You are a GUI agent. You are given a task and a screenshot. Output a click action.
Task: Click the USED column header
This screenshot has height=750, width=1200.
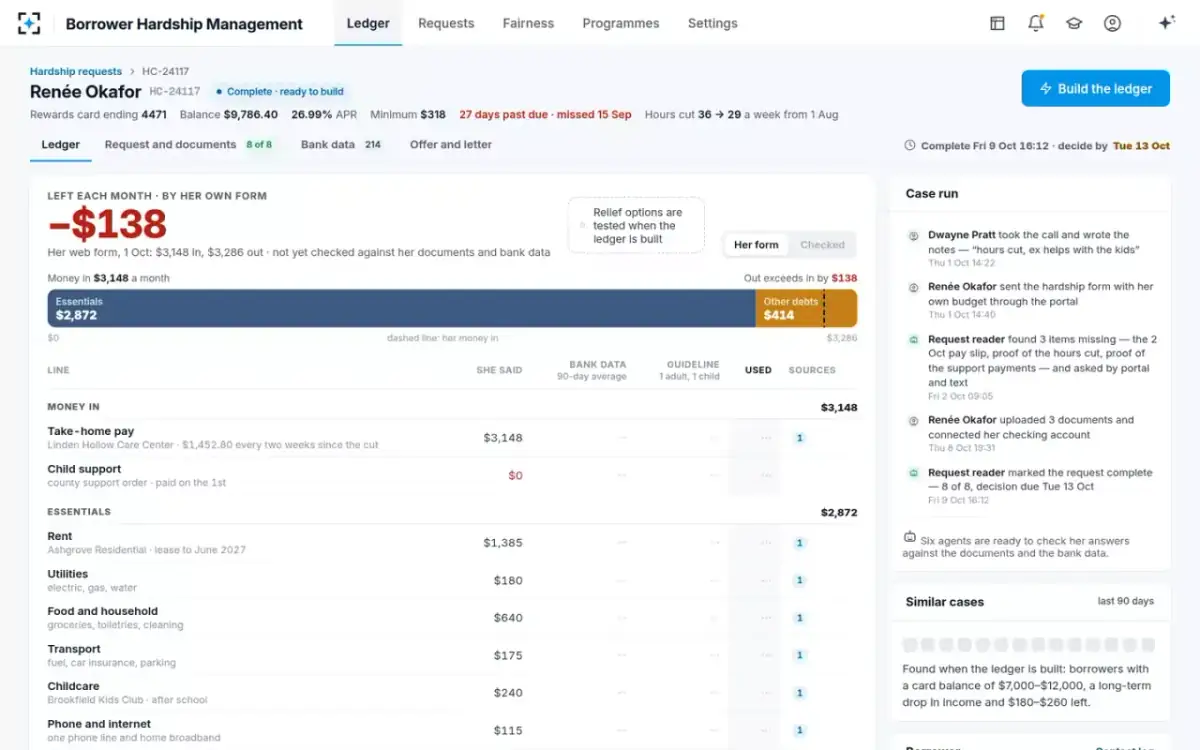click(x=758, y=370)
